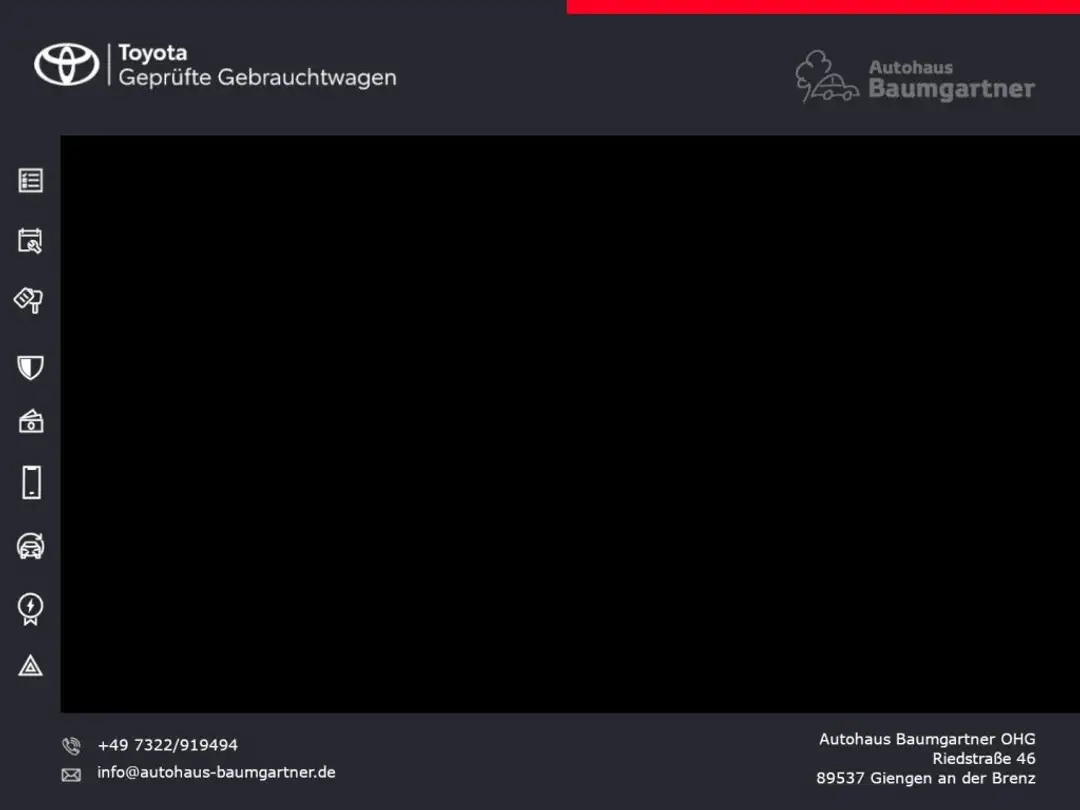Image resolution: width=1080 pixels, height=810 pixels.
Task: Click the info@autohaus-baumgartner.de email address
Action: [x=216, y=772]
